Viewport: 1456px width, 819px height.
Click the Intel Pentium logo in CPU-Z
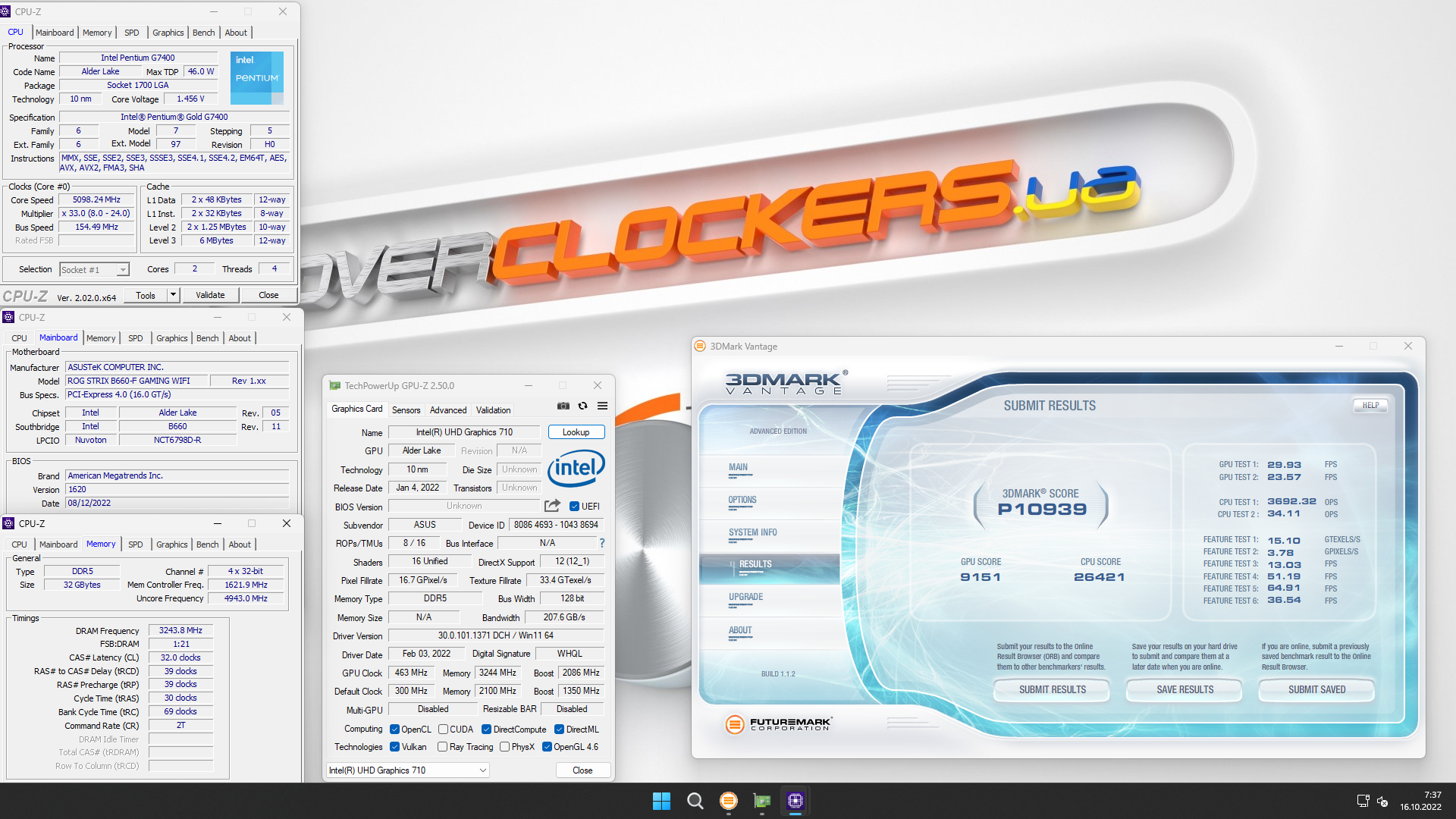tap(257, 77)
